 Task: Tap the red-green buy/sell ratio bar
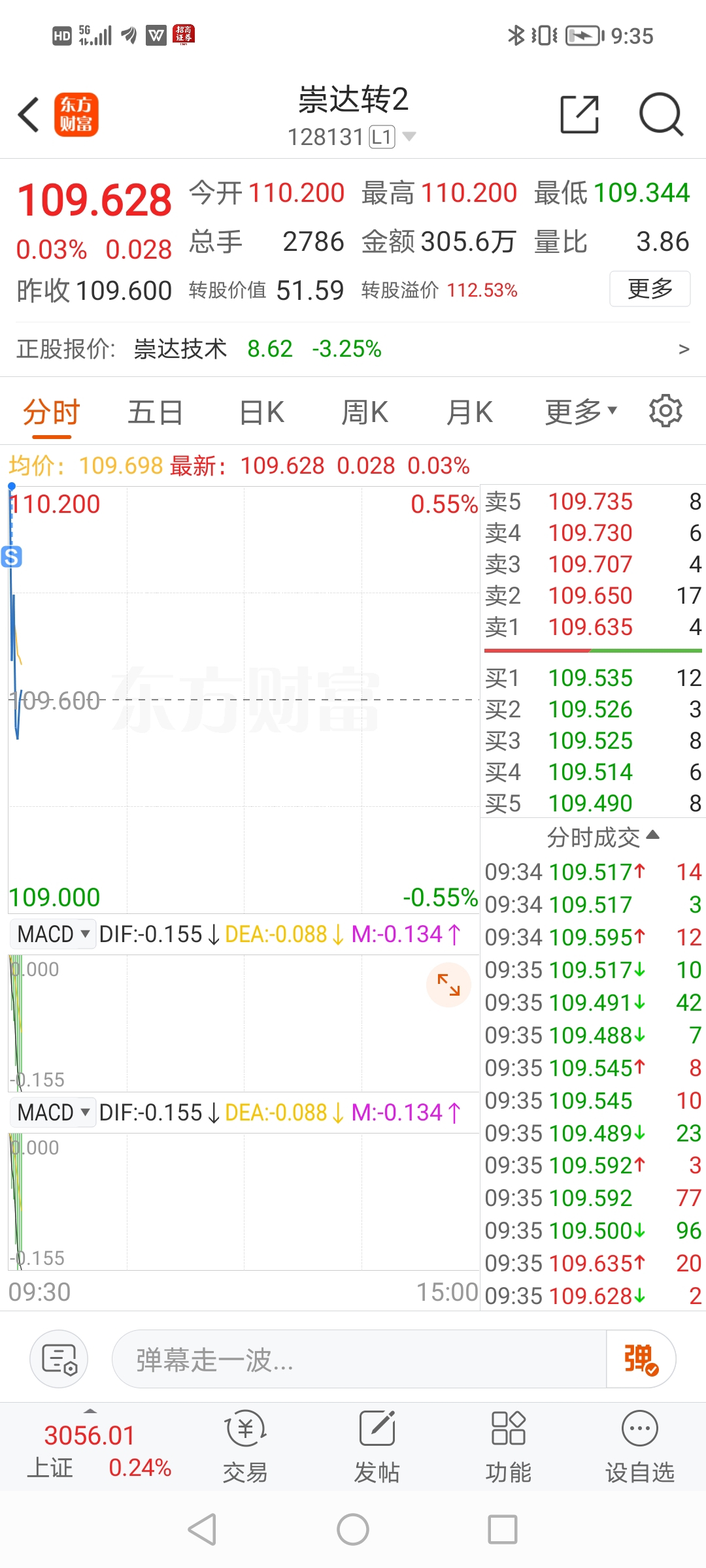(x=593, y=651)
